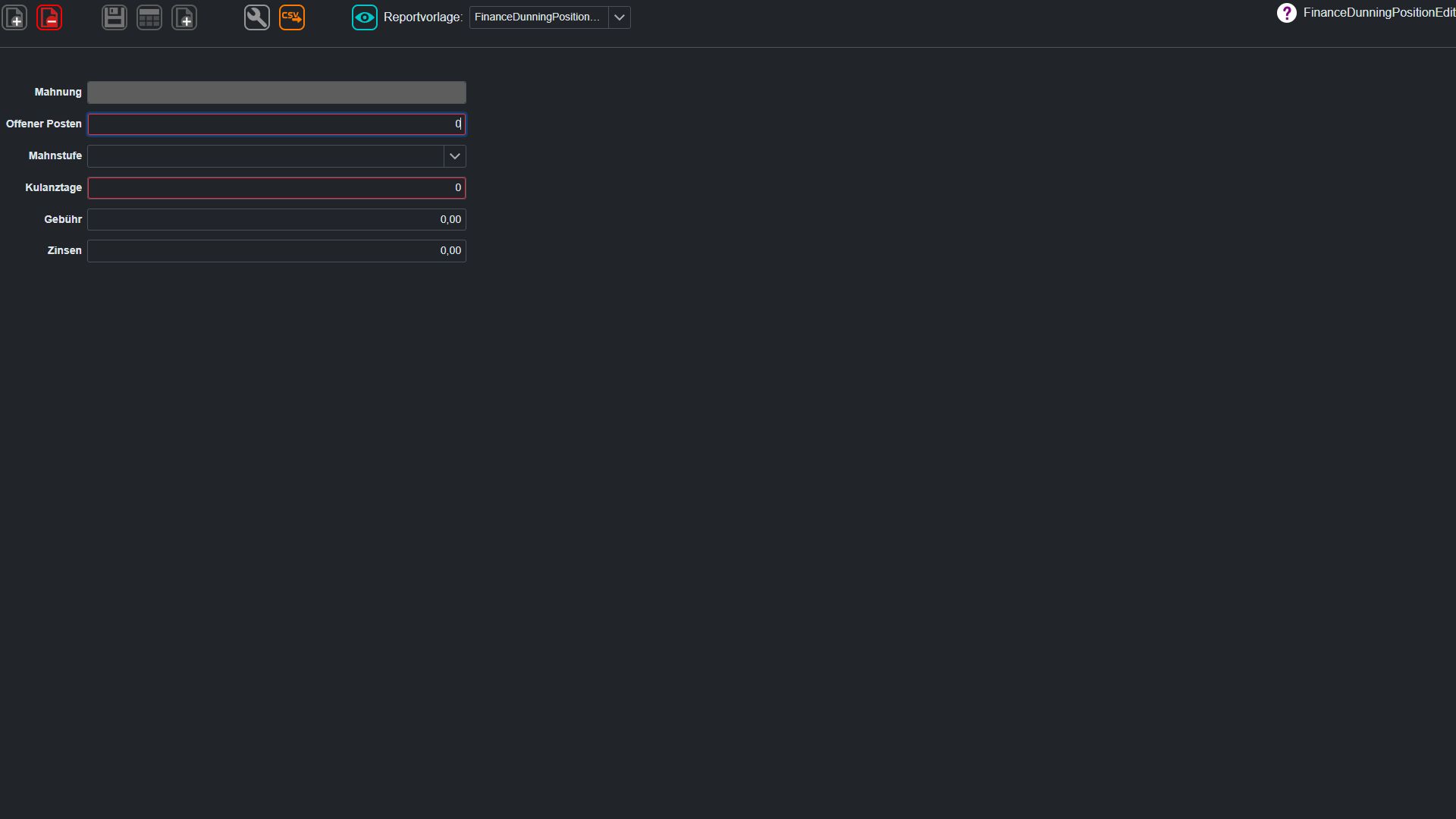Click the save floppy disk icon
This screenshot has width=1456, height=819.
[x=115, y=17]
